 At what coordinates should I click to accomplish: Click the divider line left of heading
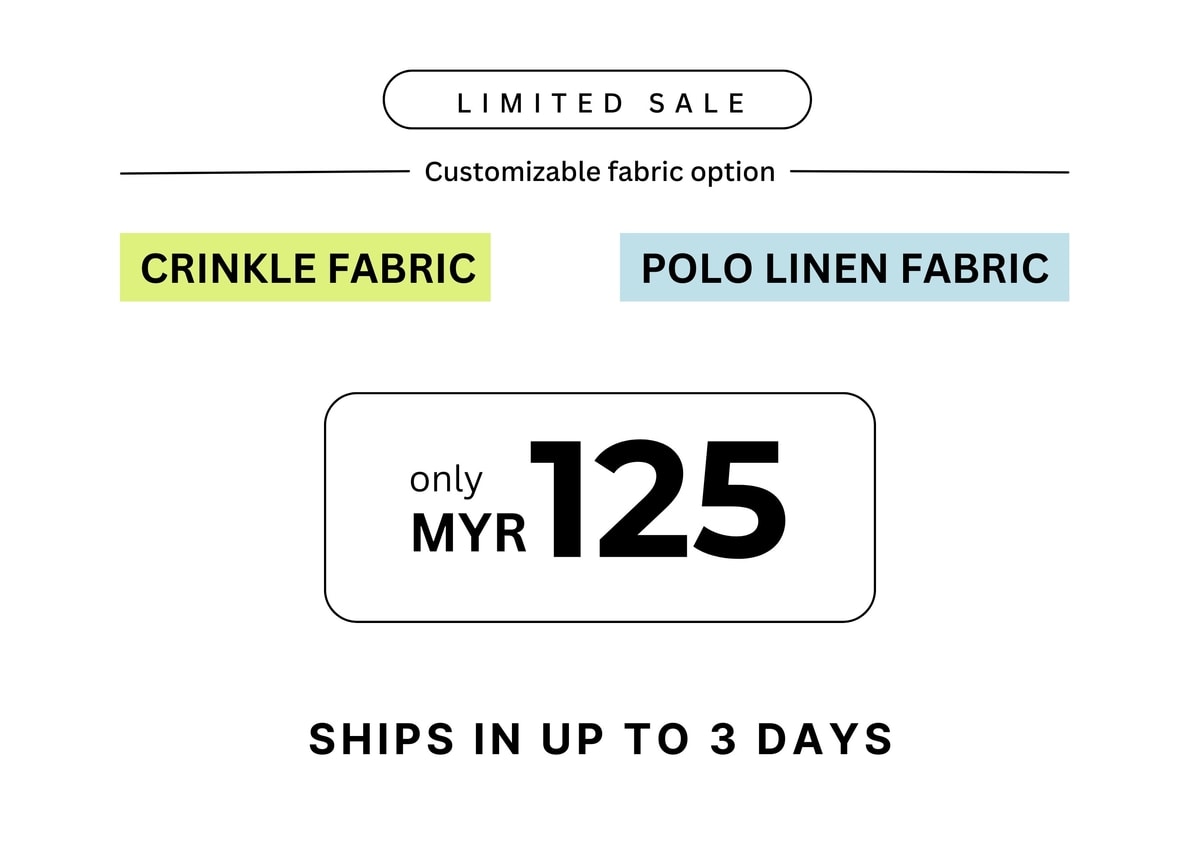pos(265,172)
